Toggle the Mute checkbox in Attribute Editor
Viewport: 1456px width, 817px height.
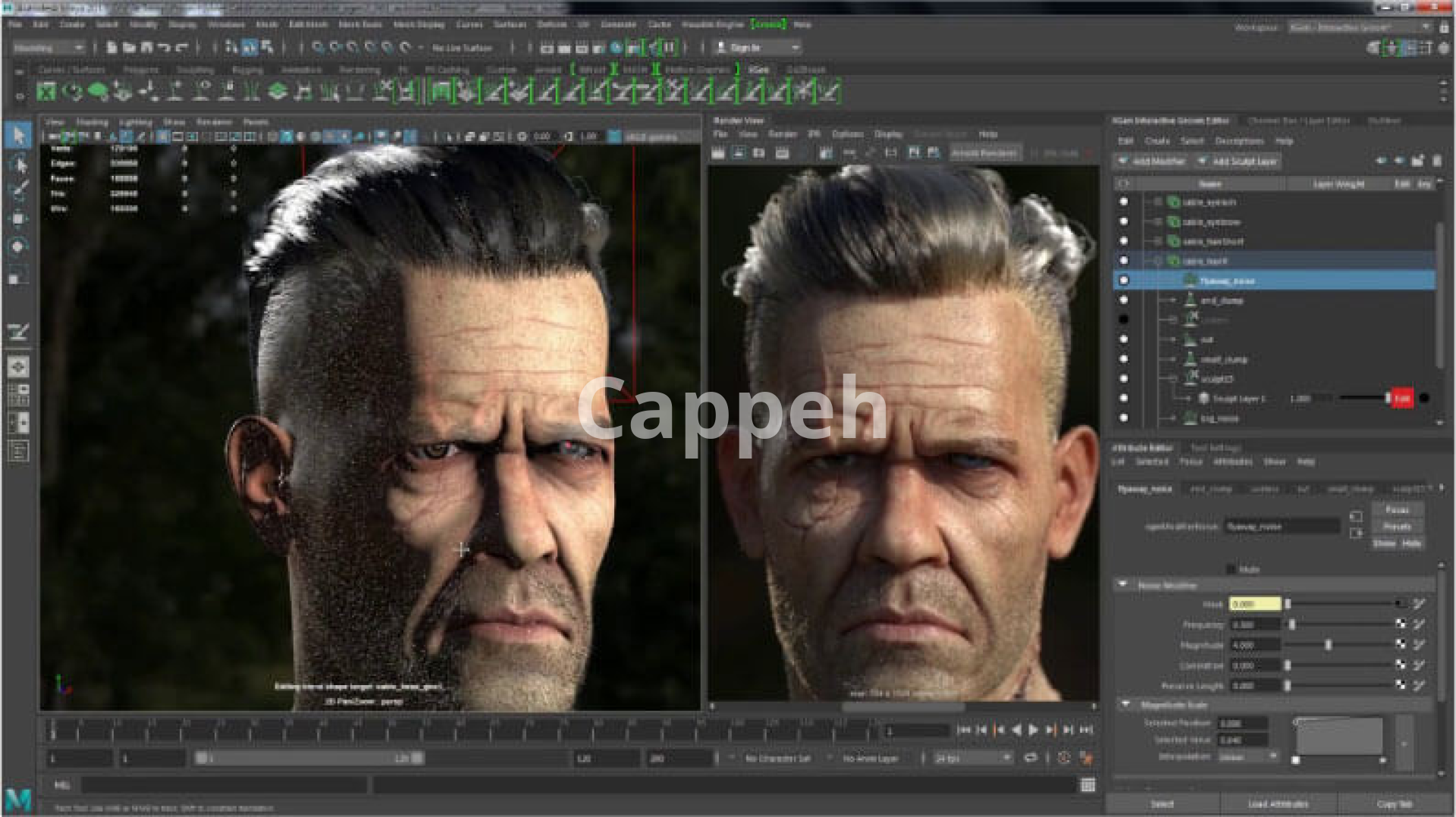1231,568
